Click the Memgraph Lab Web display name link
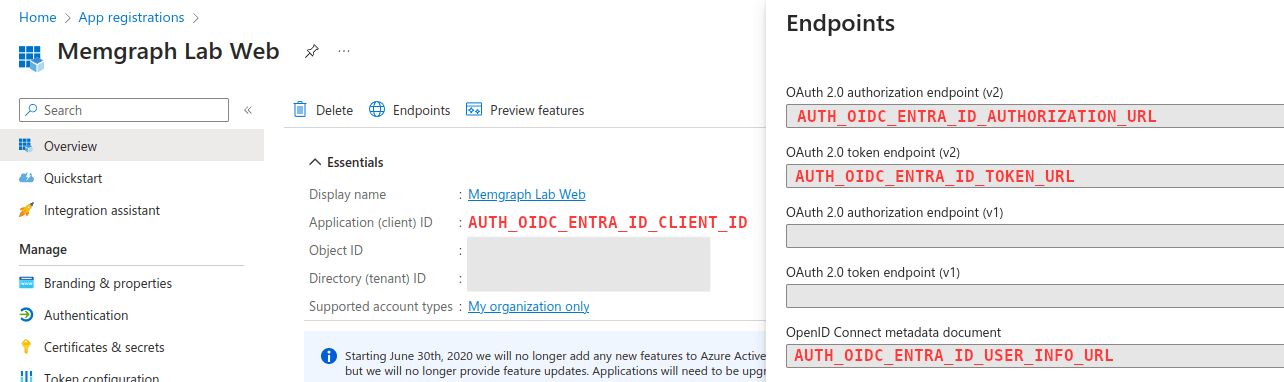This screenshot has height=382, width=1284. pyautogui.click(x=526, y=194)
